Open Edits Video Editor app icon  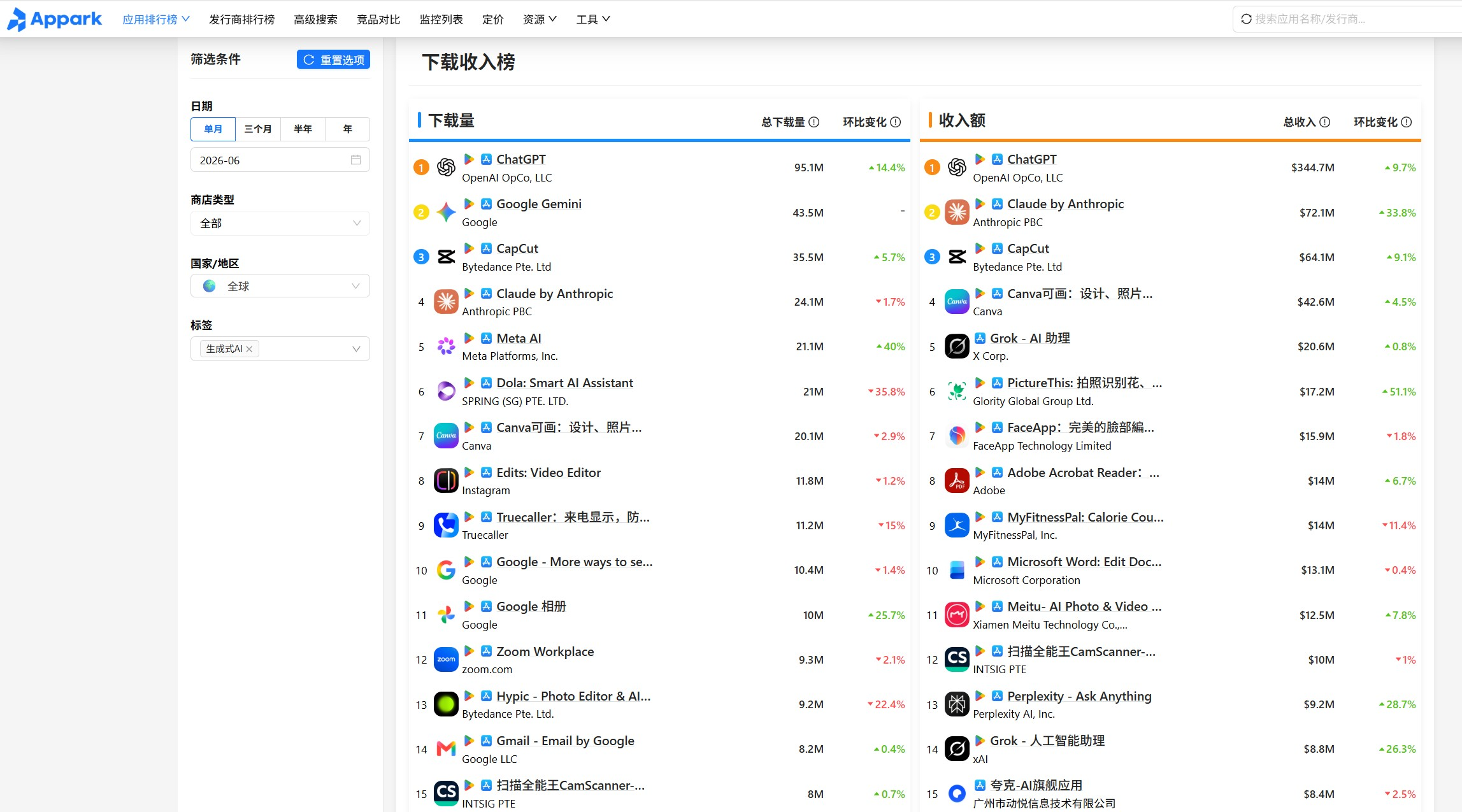click(446, 480)
